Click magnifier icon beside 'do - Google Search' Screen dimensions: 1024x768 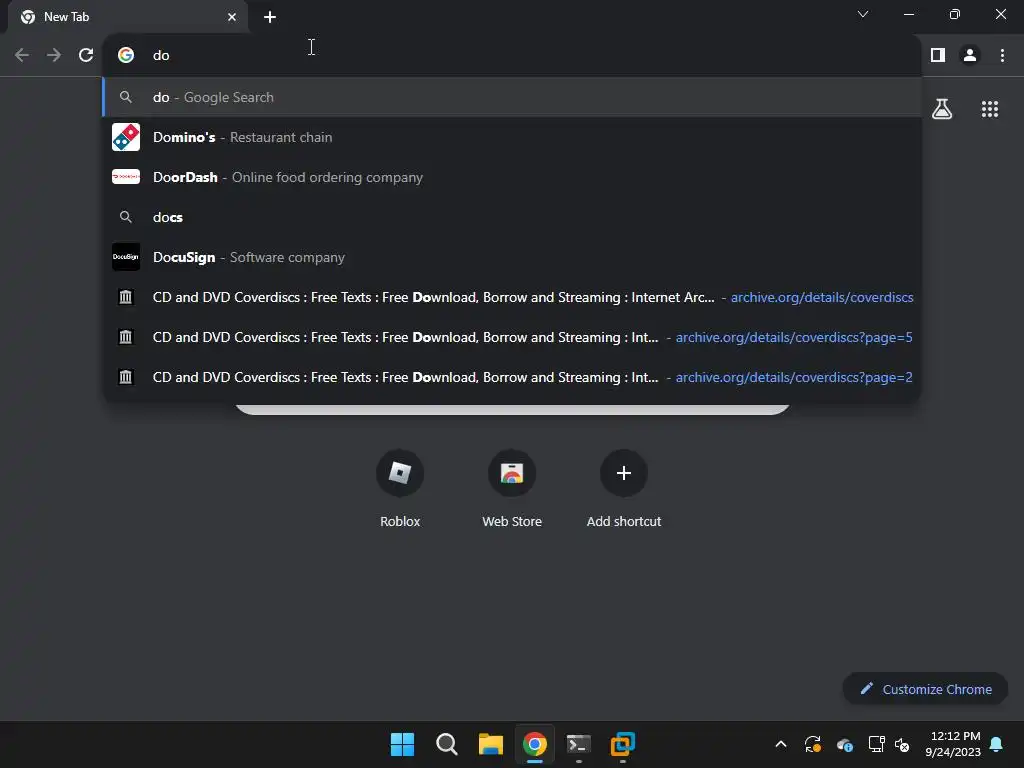pos(126,97)
